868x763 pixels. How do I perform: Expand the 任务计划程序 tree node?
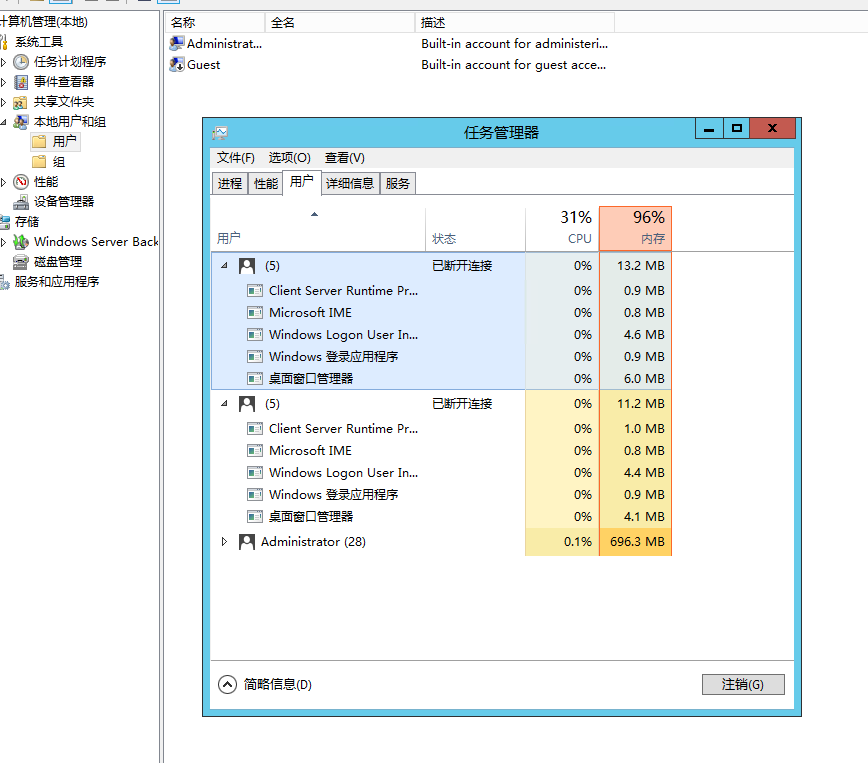(x=3, y=62)
